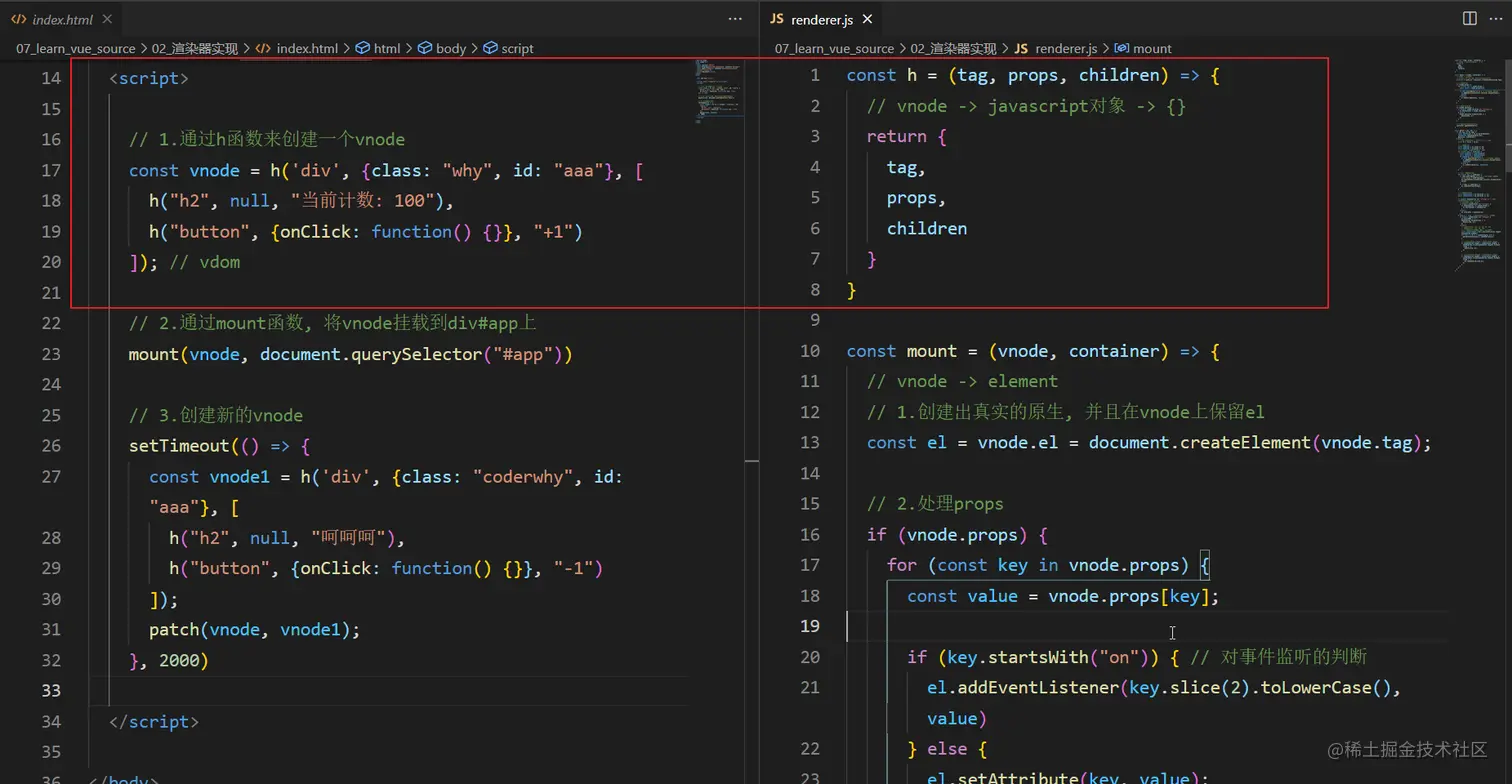Open 02_渲染器实现 breadcrumb in right editor
1512x784 pixels.
(954, 48)
